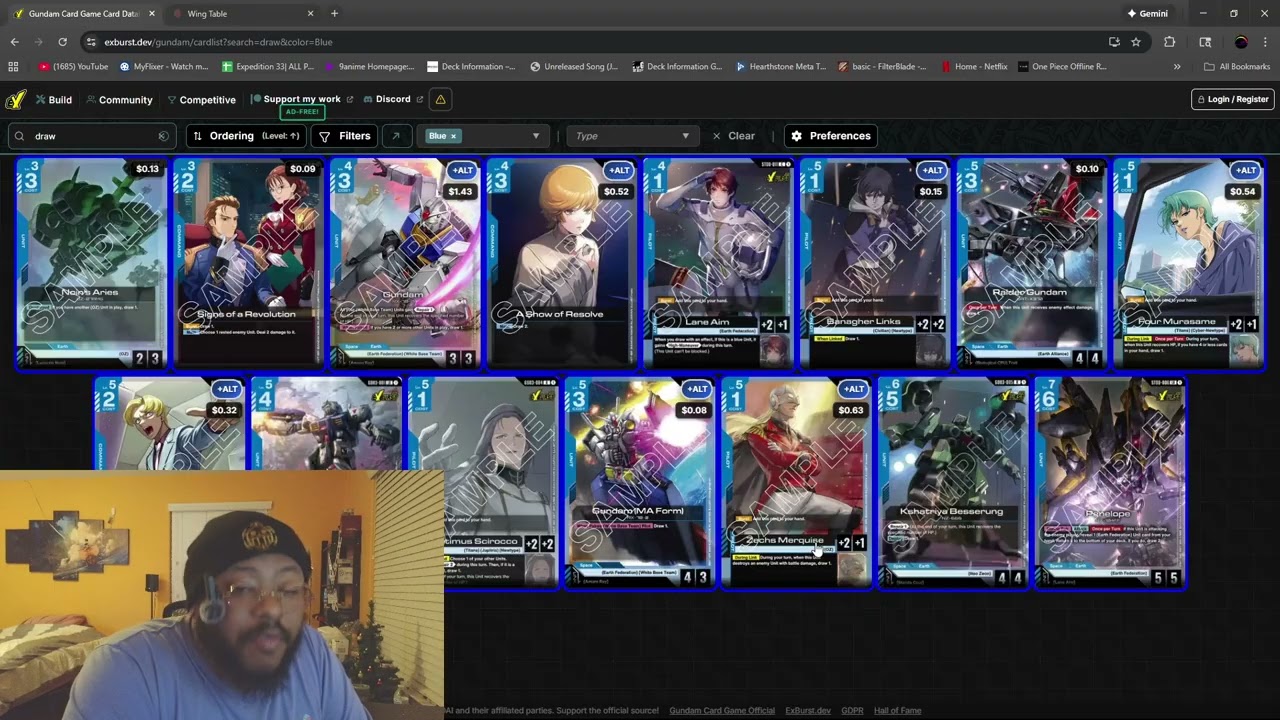Open the GDPR footer link

[x=852, y=711]
